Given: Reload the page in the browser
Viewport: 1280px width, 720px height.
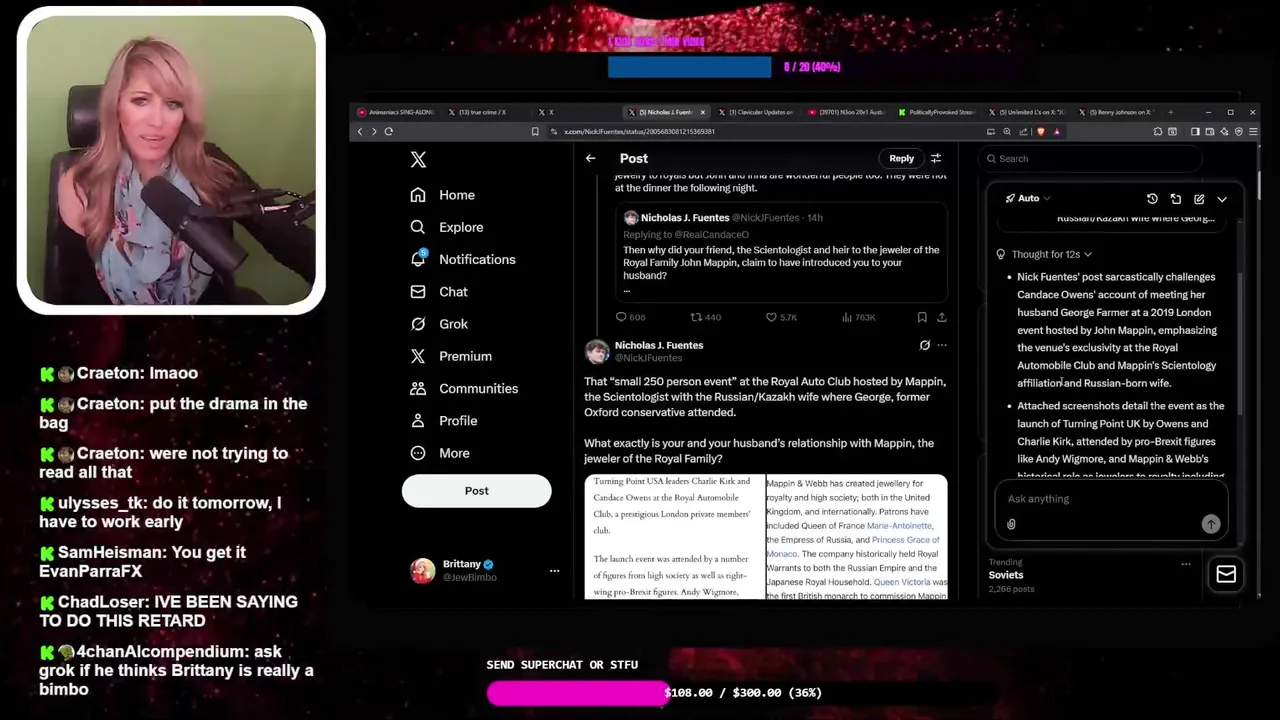Looking at the screenshot, I should [x=388, y=131].
